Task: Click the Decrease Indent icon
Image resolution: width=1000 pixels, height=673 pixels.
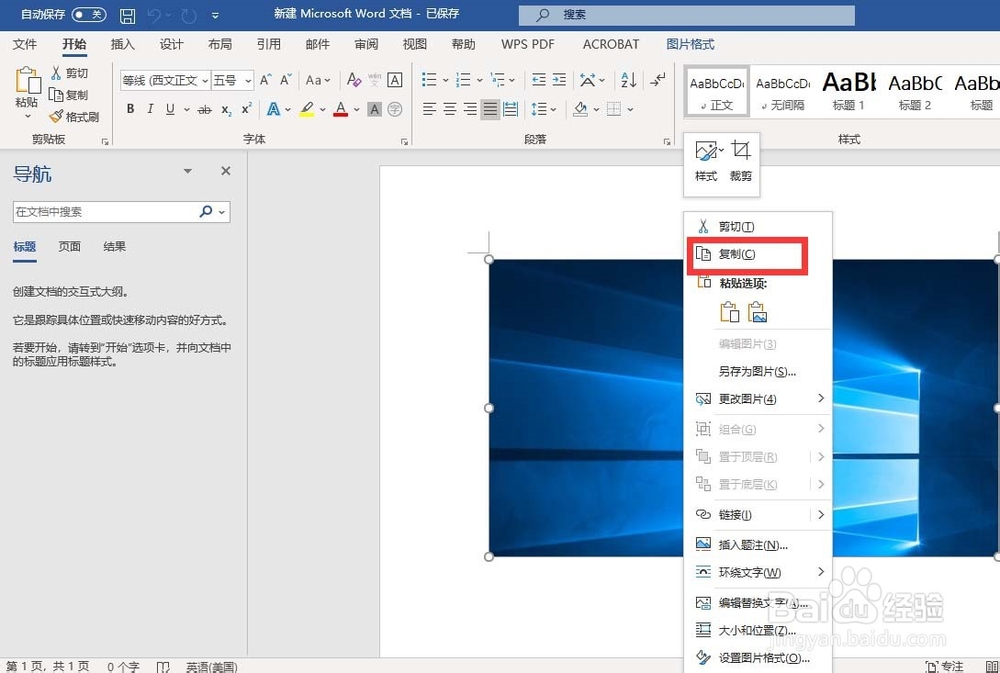Action: click(539, 80)
